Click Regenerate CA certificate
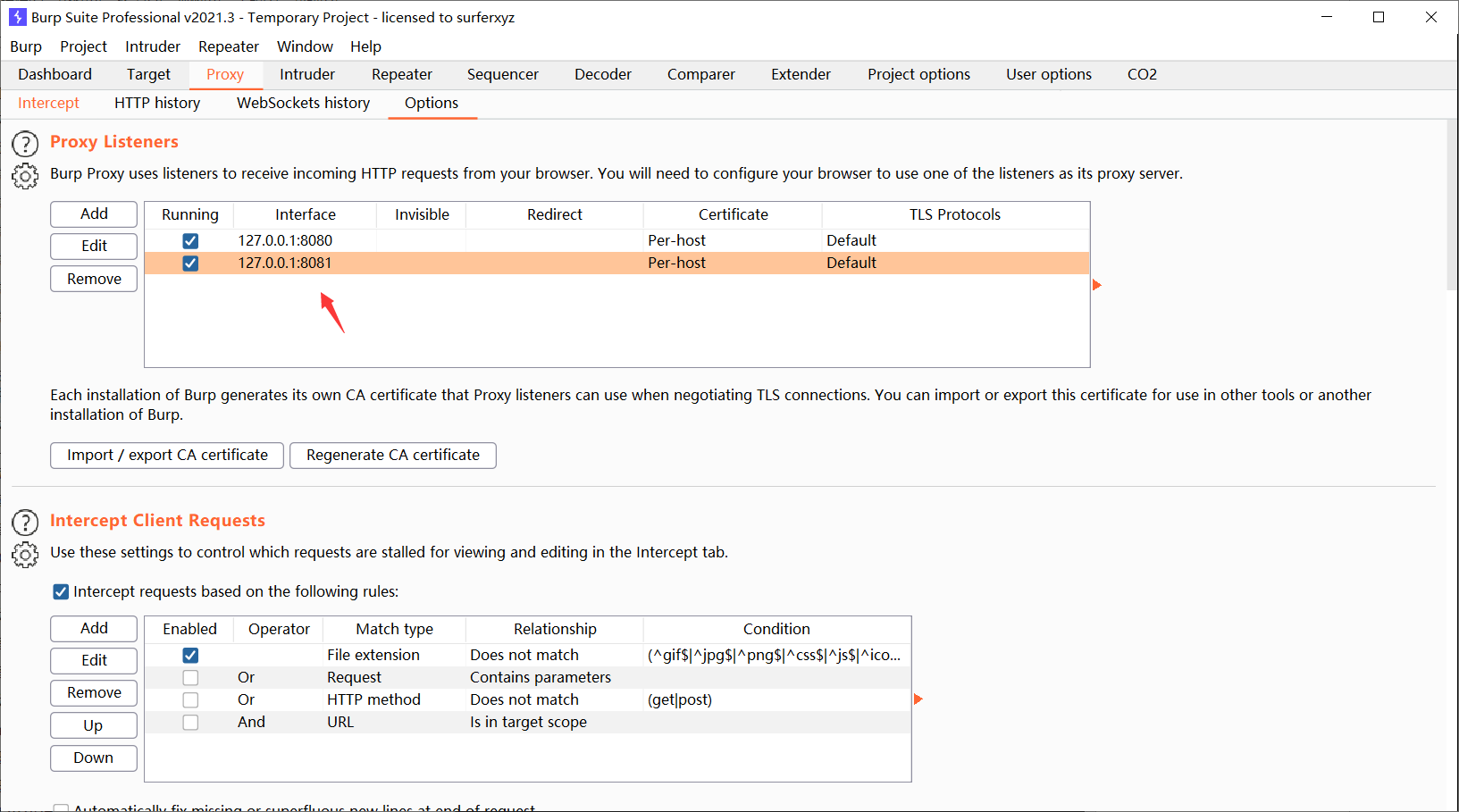Image resolution: width=1459 pixels, height=812 pixels. point(393,455)
